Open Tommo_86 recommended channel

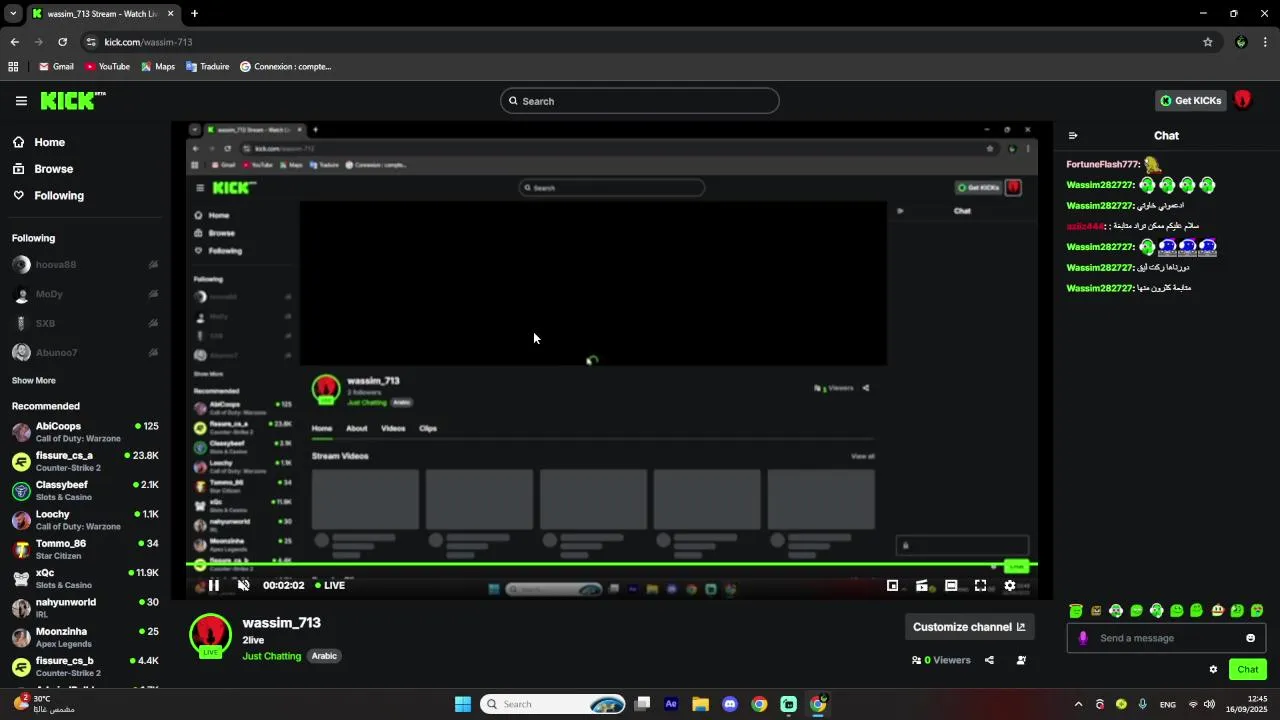pyautogui.click(x=85, y=549)
